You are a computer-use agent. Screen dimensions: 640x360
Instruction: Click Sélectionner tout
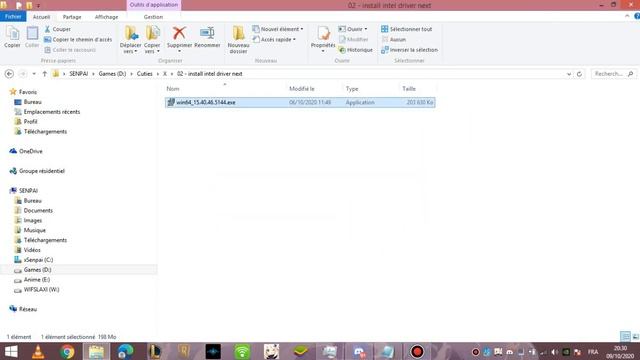tap(407, 29)
